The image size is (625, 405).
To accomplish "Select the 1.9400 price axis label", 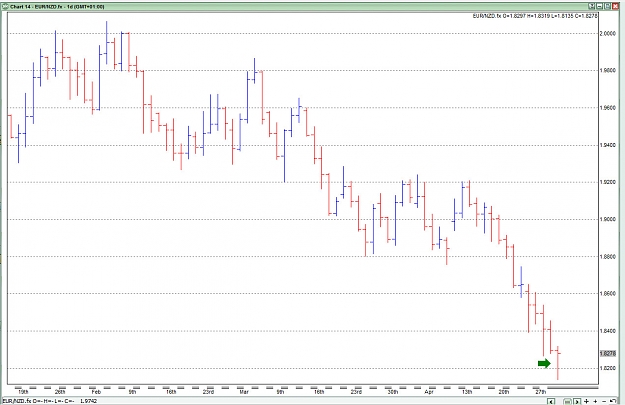I will point(607,145).
